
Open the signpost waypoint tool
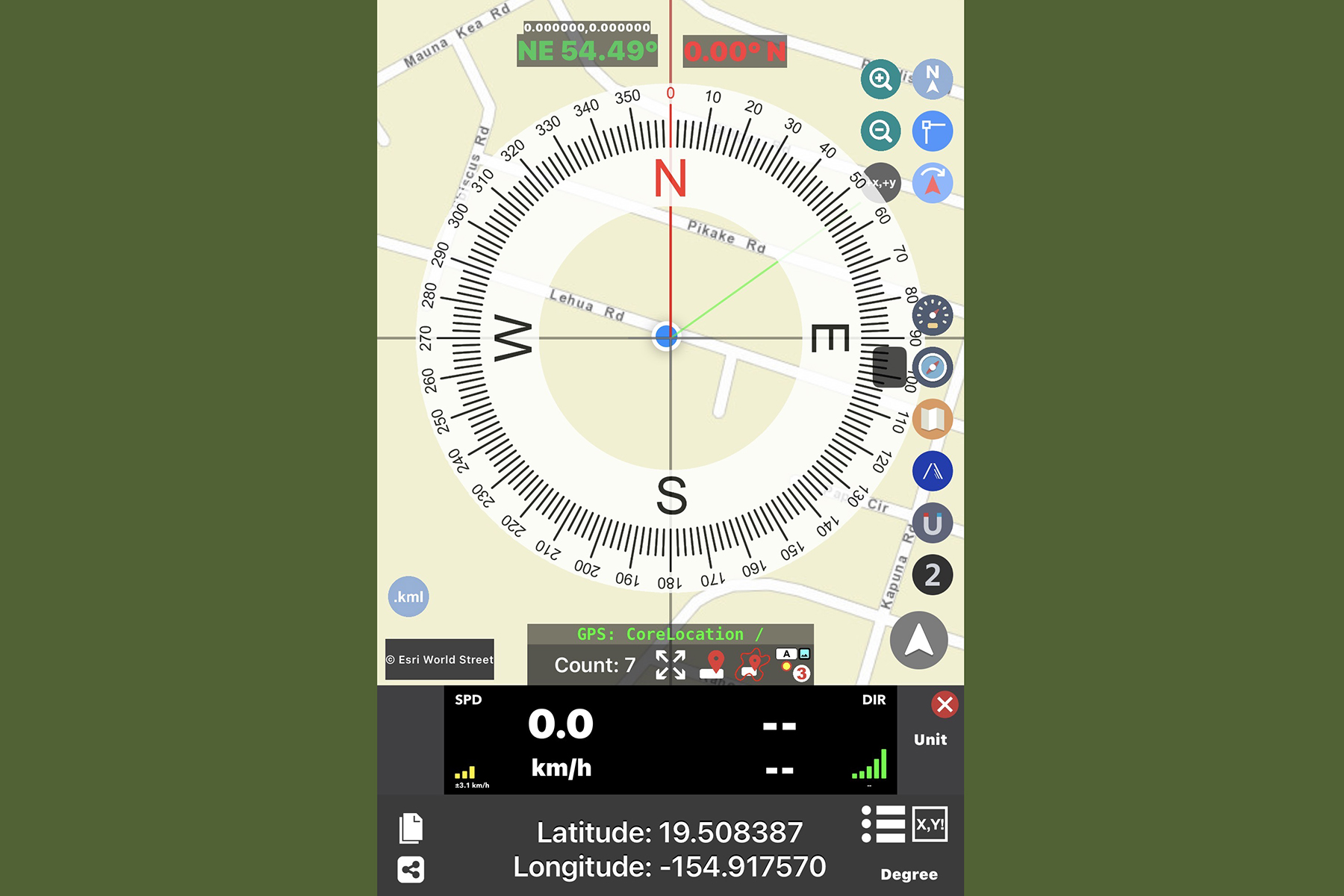tap(933, 131)
